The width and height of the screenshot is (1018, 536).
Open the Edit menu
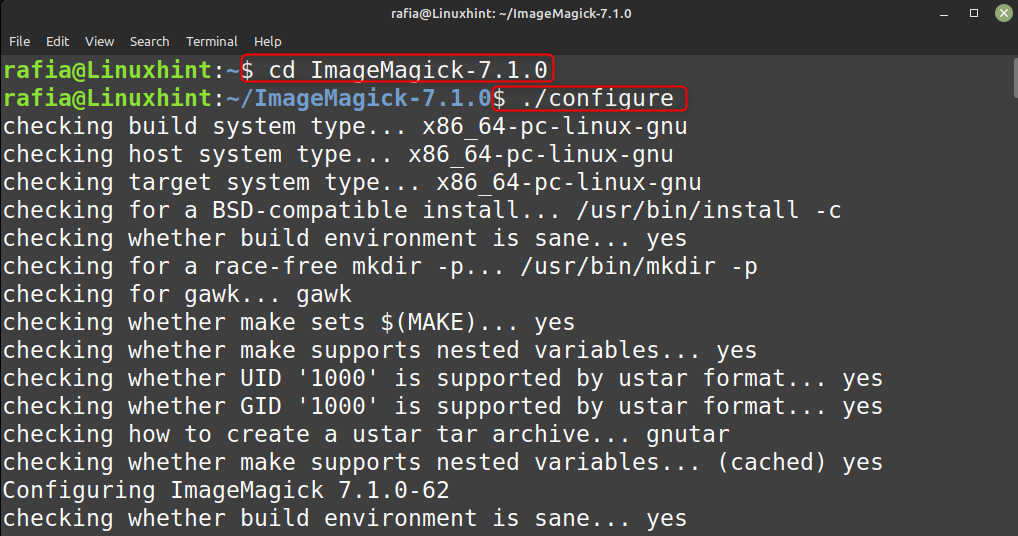coord(57,42)
